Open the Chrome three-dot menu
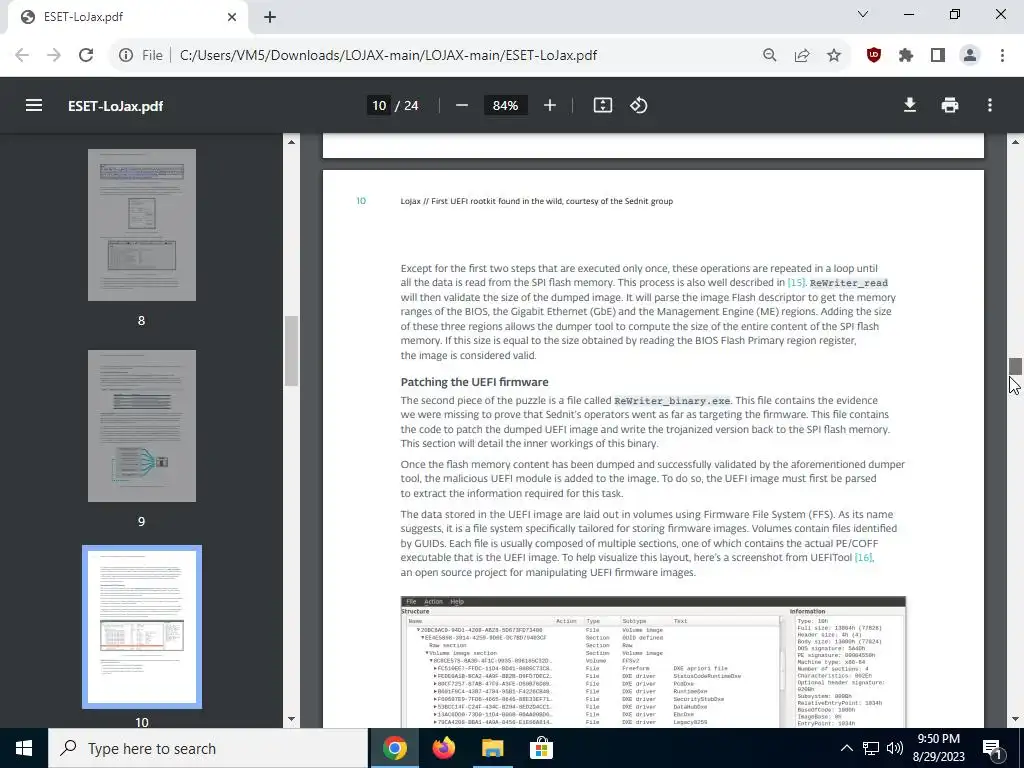 (1002, 55)
